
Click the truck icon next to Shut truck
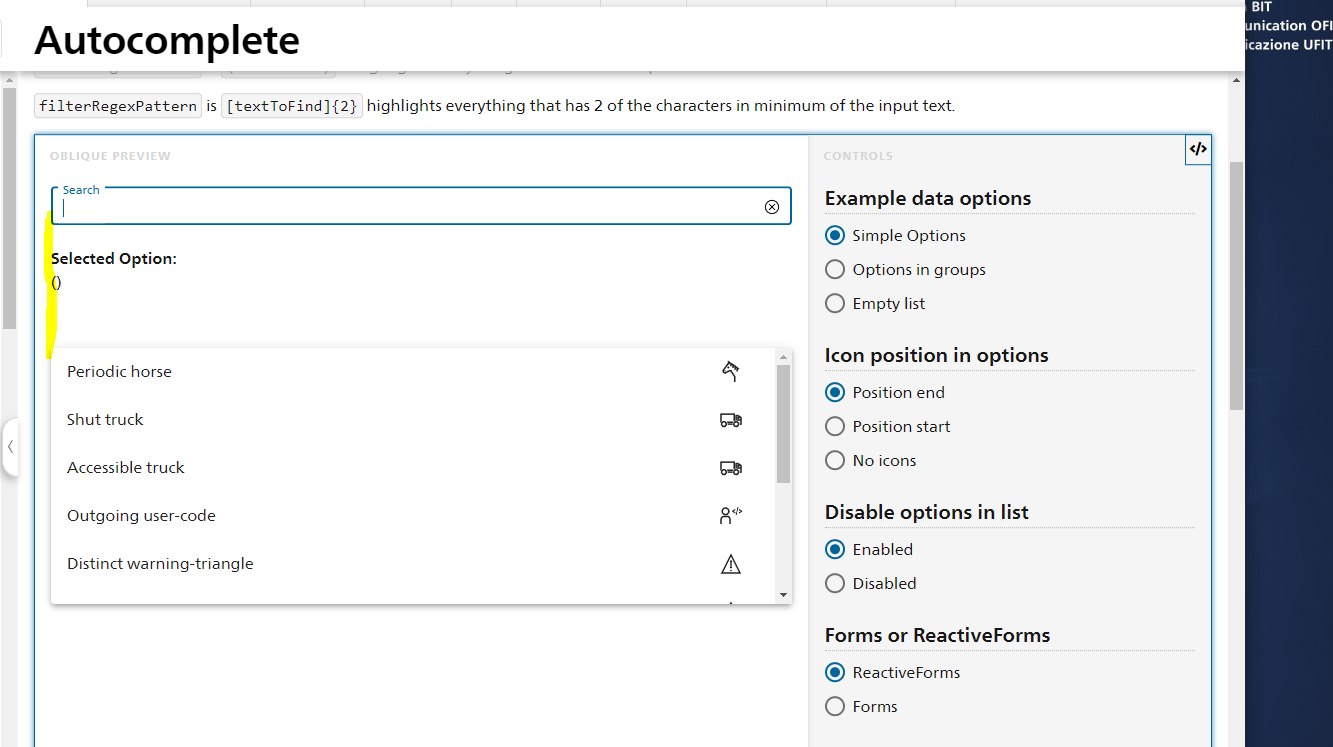point(730,420)
